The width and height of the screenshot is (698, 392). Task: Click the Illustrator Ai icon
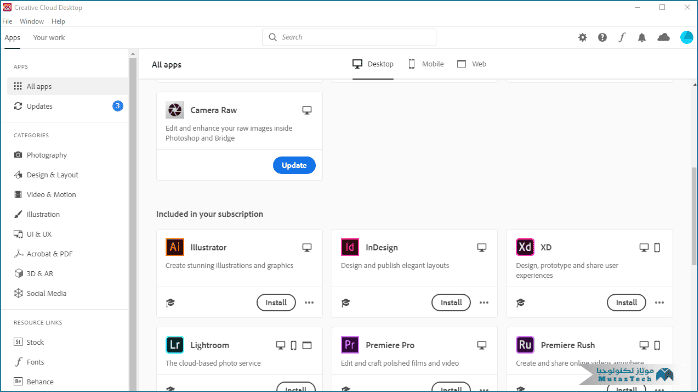point(174,247)
